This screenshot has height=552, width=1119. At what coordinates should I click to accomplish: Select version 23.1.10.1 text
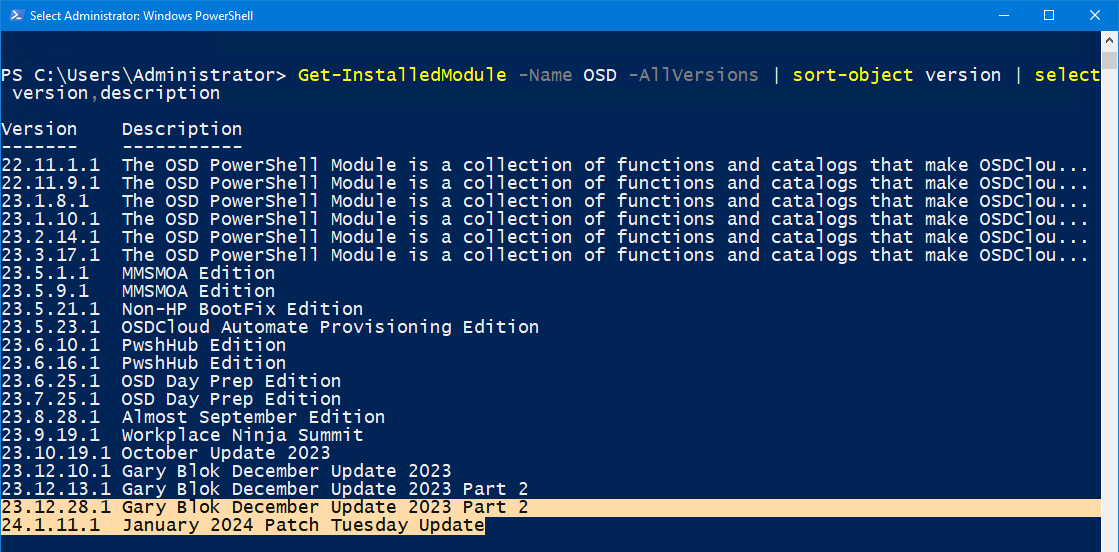tap(51, 219)
